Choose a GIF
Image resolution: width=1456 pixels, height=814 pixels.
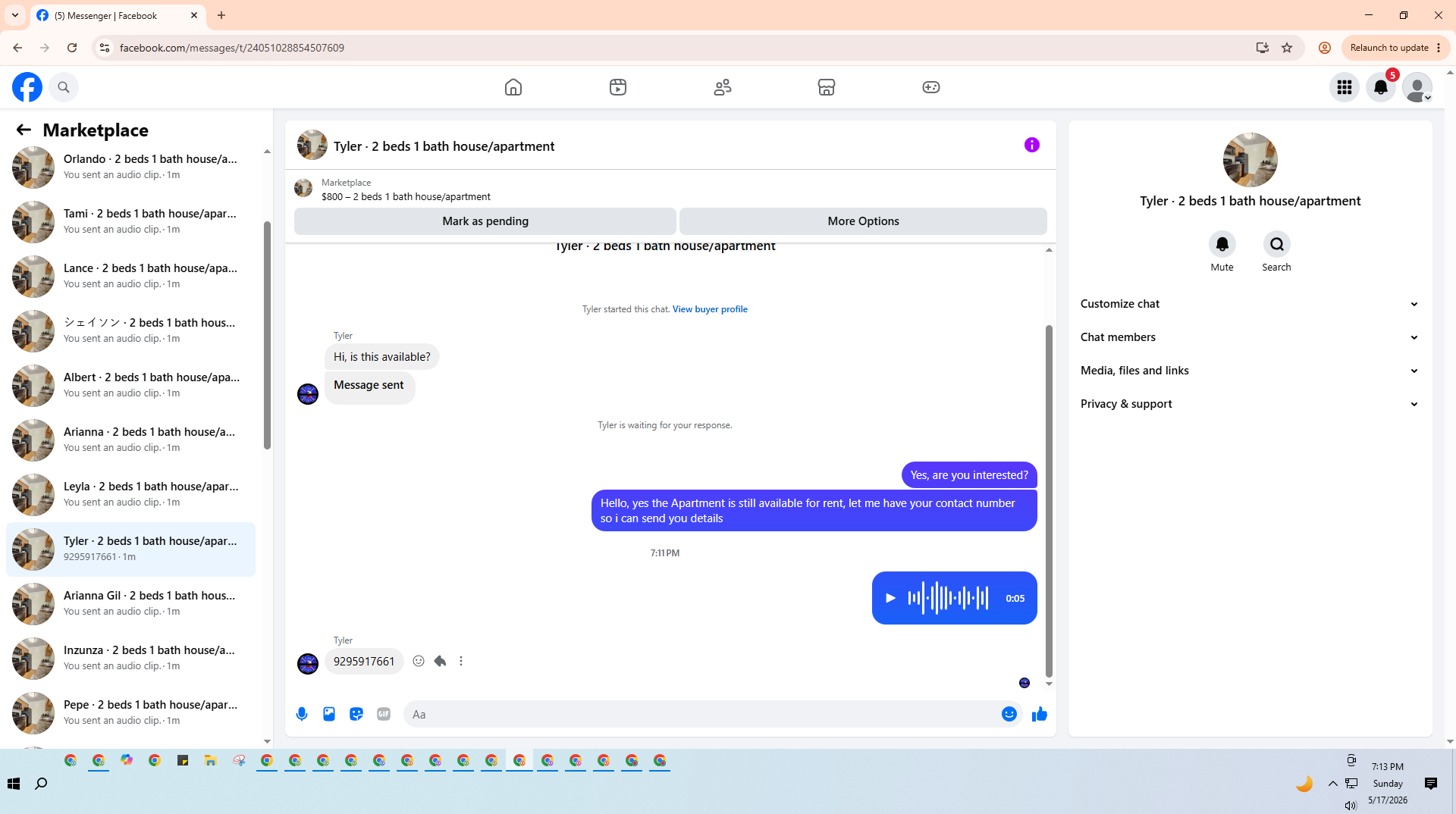tap(384, 714)
